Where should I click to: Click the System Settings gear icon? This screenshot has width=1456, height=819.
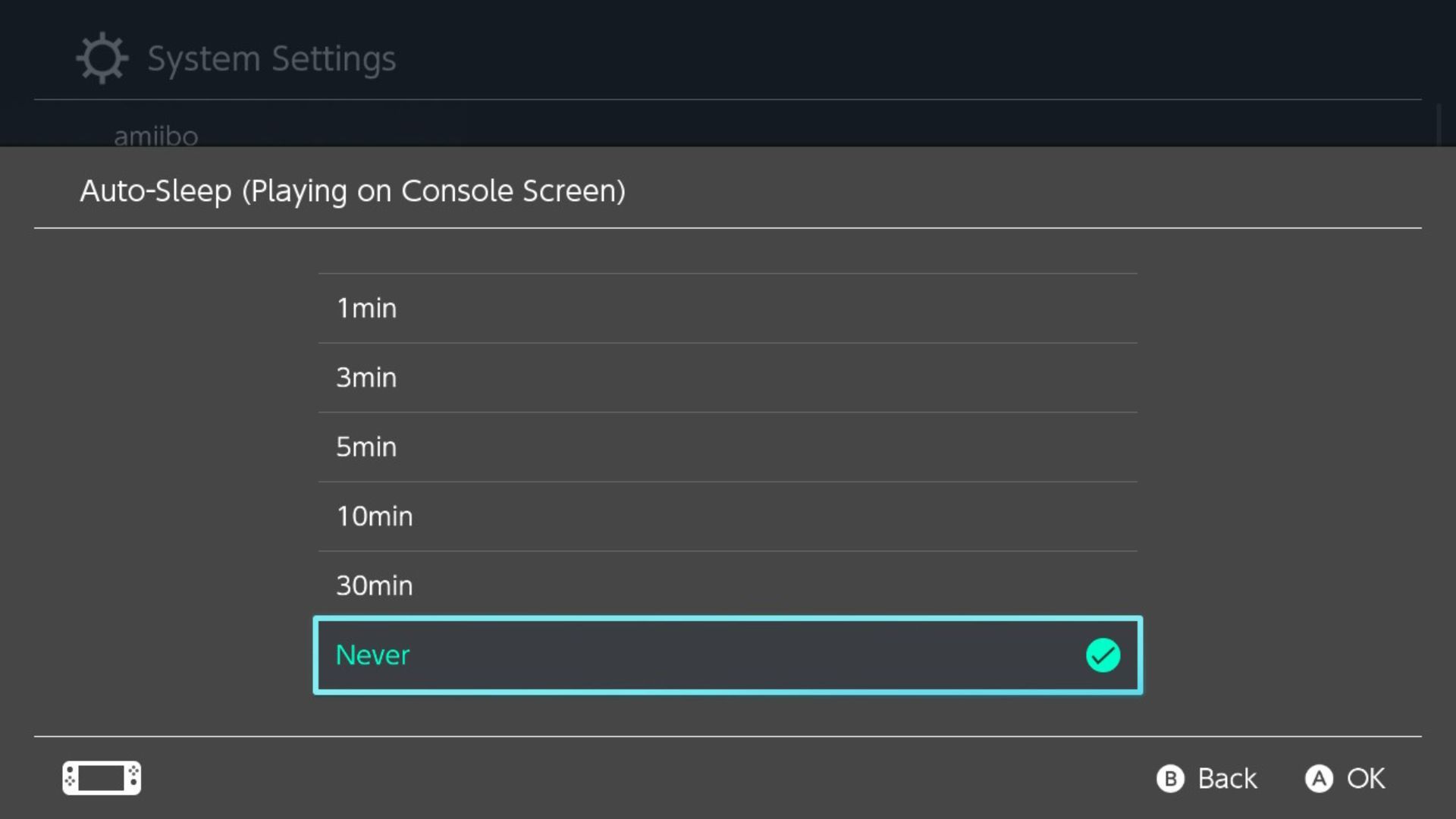(102, 57)
